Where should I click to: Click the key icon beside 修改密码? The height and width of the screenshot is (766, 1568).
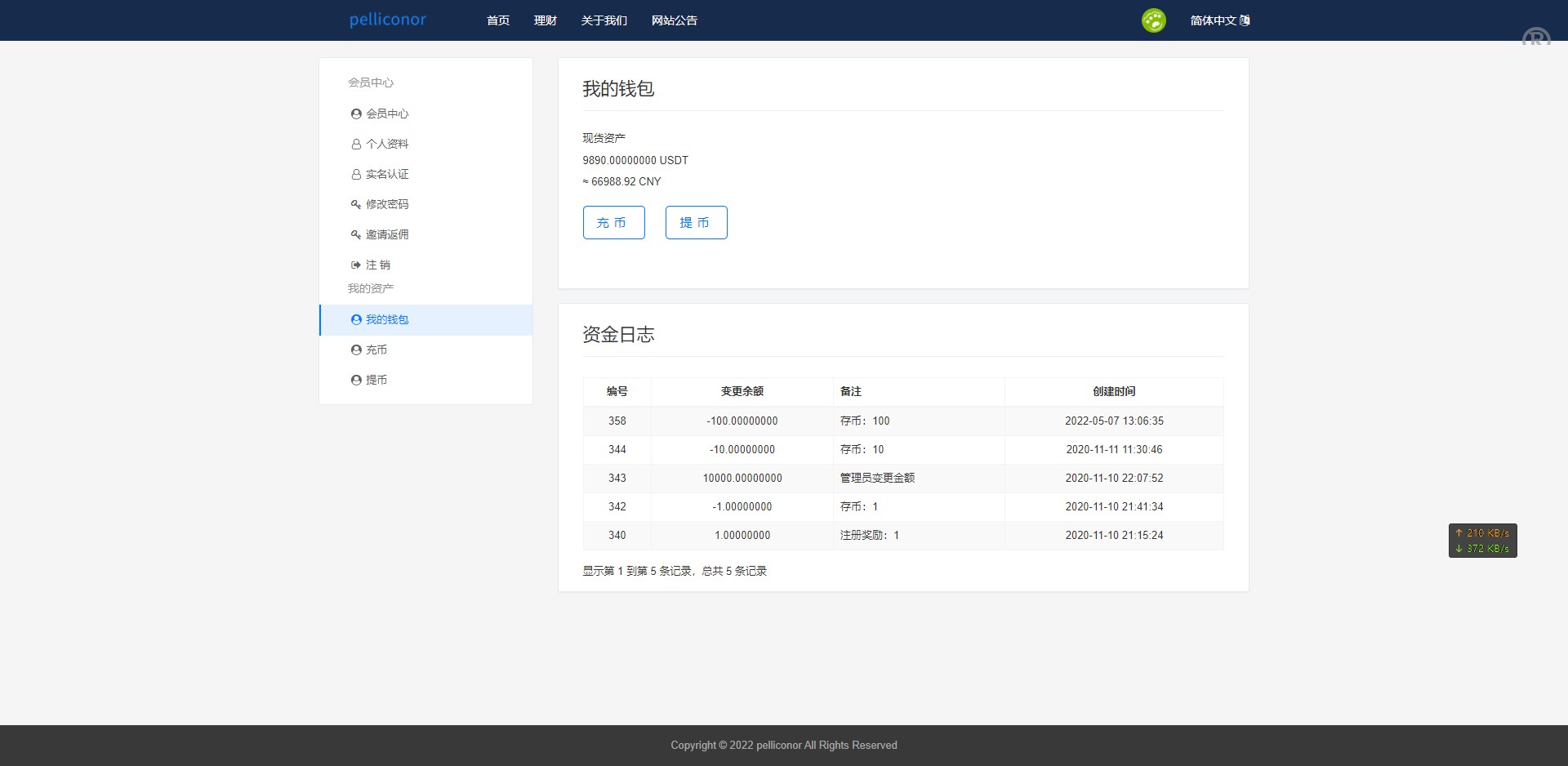click(356, 205)
